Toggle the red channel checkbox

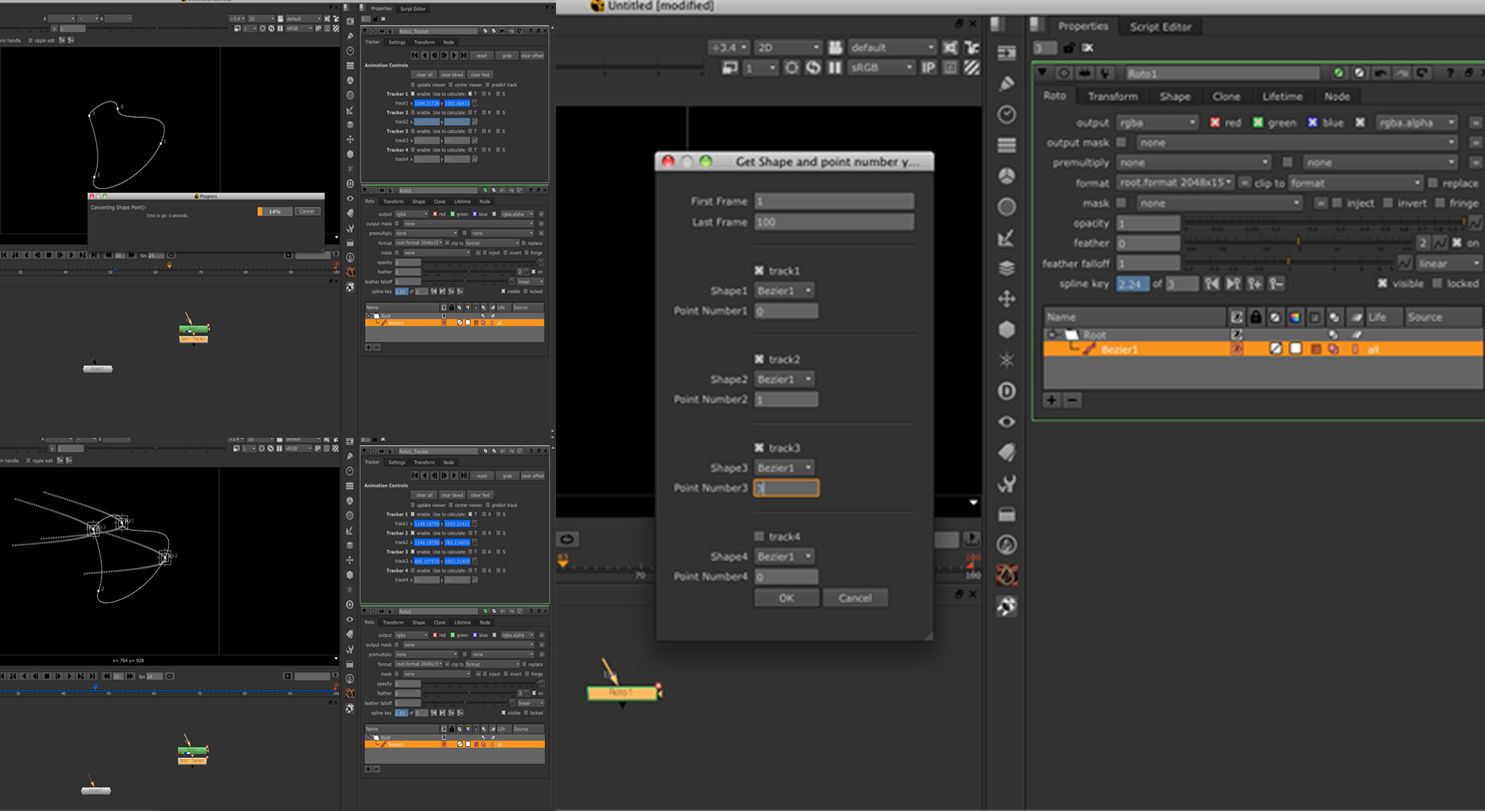coord(1215,122)
